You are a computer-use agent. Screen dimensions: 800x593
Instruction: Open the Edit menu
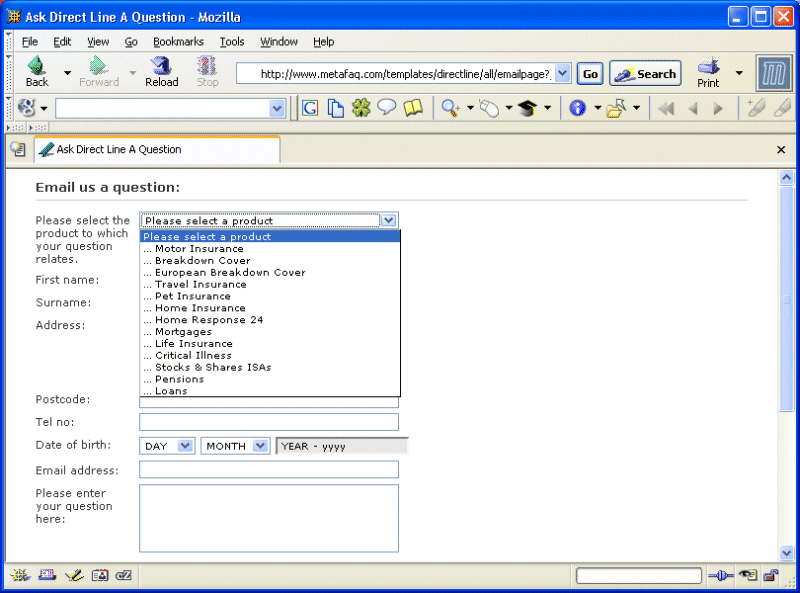tap(62, 42)
